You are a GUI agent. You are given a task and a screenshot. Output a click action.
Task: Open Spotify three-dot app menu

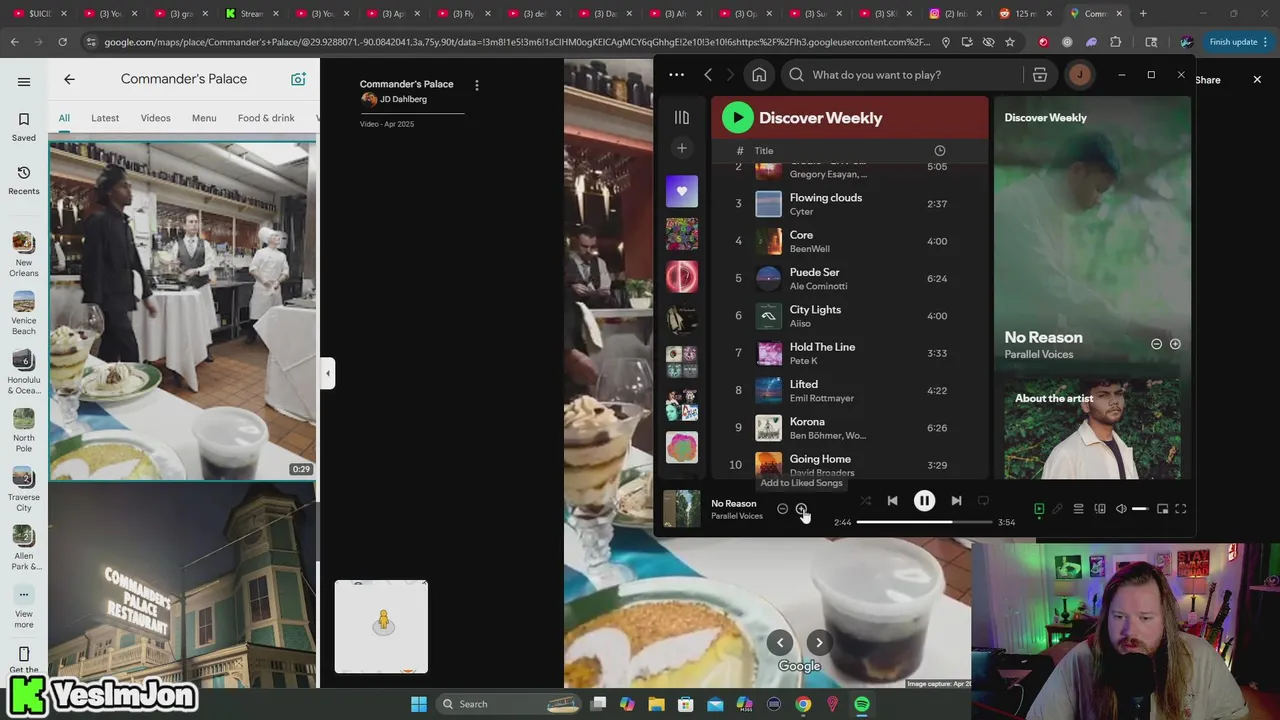pyautogui.click(x=676, y=75)
